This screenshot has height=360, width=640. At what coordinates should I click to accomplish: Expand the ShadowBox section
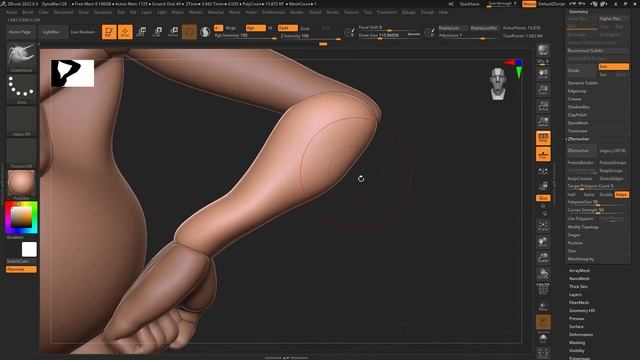click(579, 107)
